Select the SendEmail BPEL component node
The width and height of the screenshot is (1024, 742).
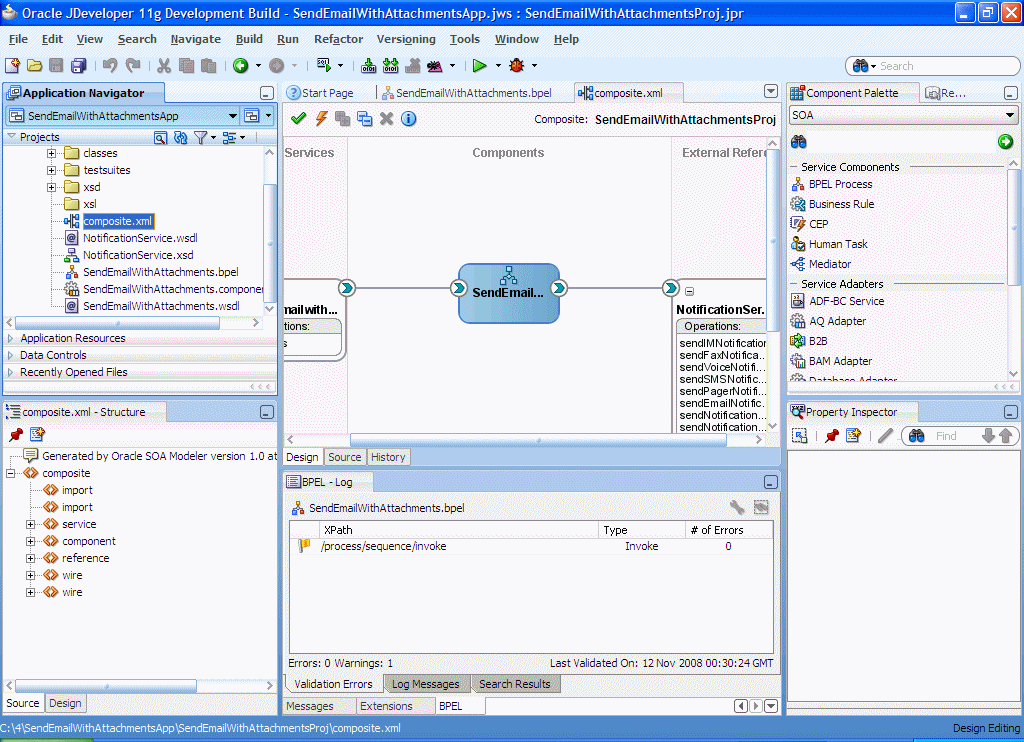(x=509, y=293)
